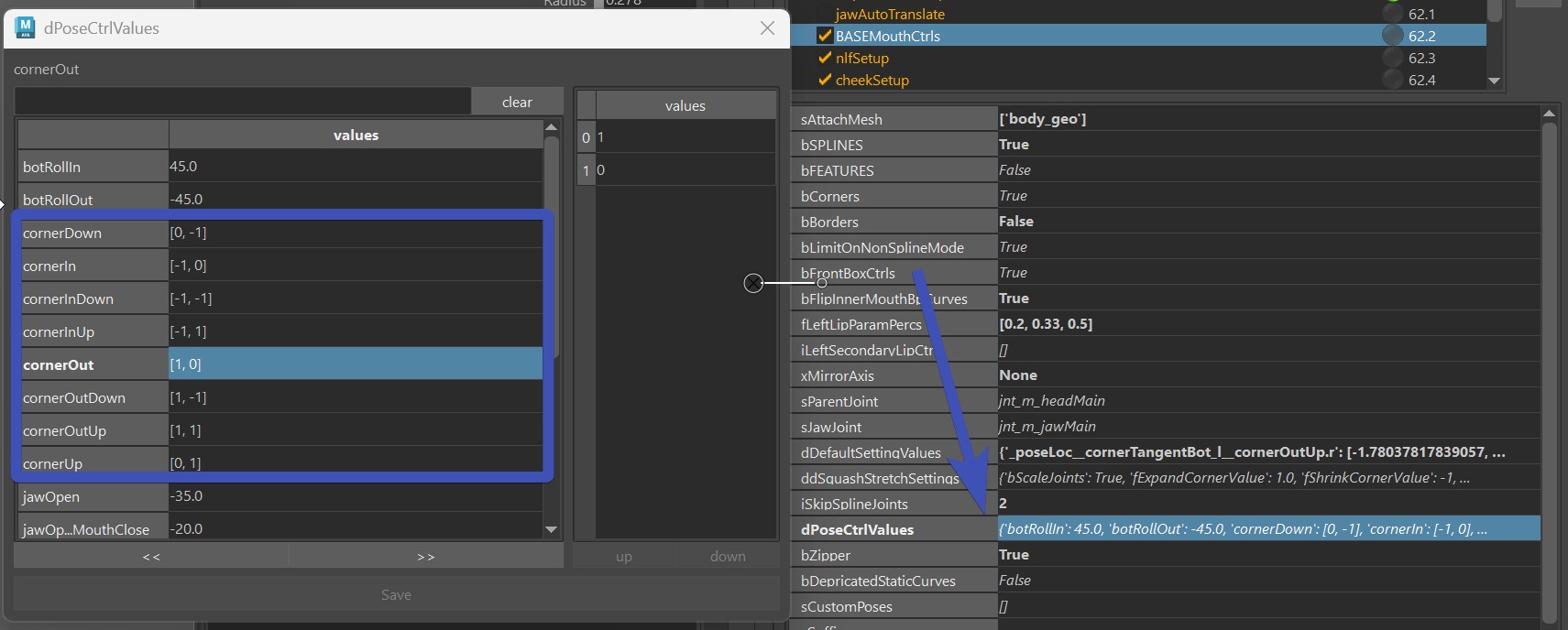Select the jawAutoTranslate item in the list

[890, 14]
